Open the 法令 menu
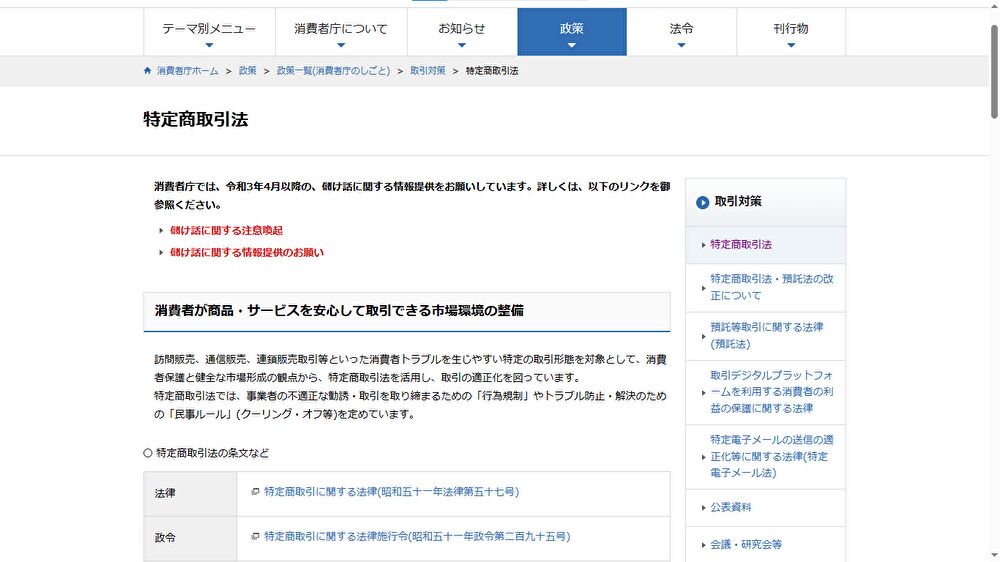1000x562 pixels. coord(681,32)
